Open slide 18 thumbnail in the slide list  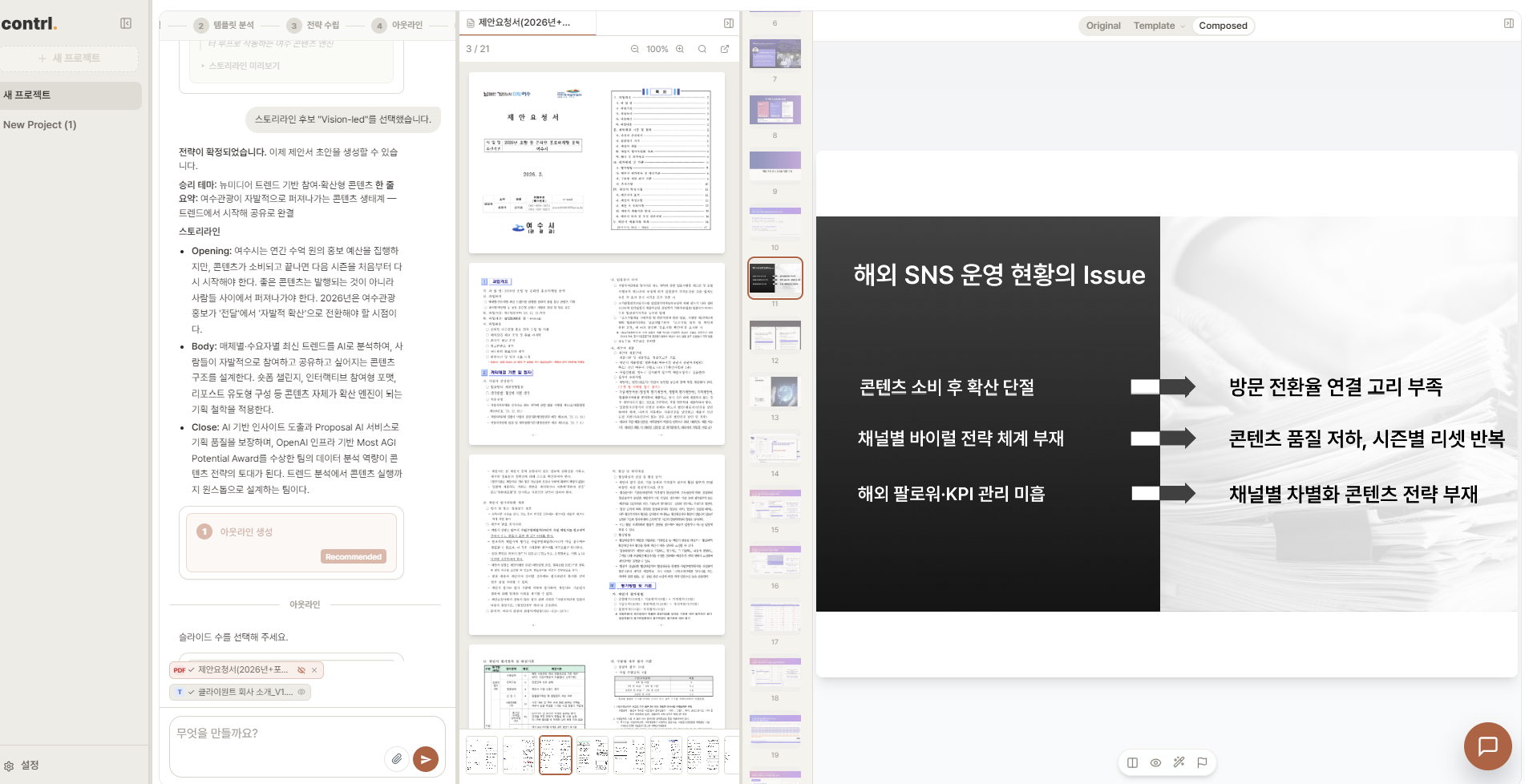(x=775, y=673)
